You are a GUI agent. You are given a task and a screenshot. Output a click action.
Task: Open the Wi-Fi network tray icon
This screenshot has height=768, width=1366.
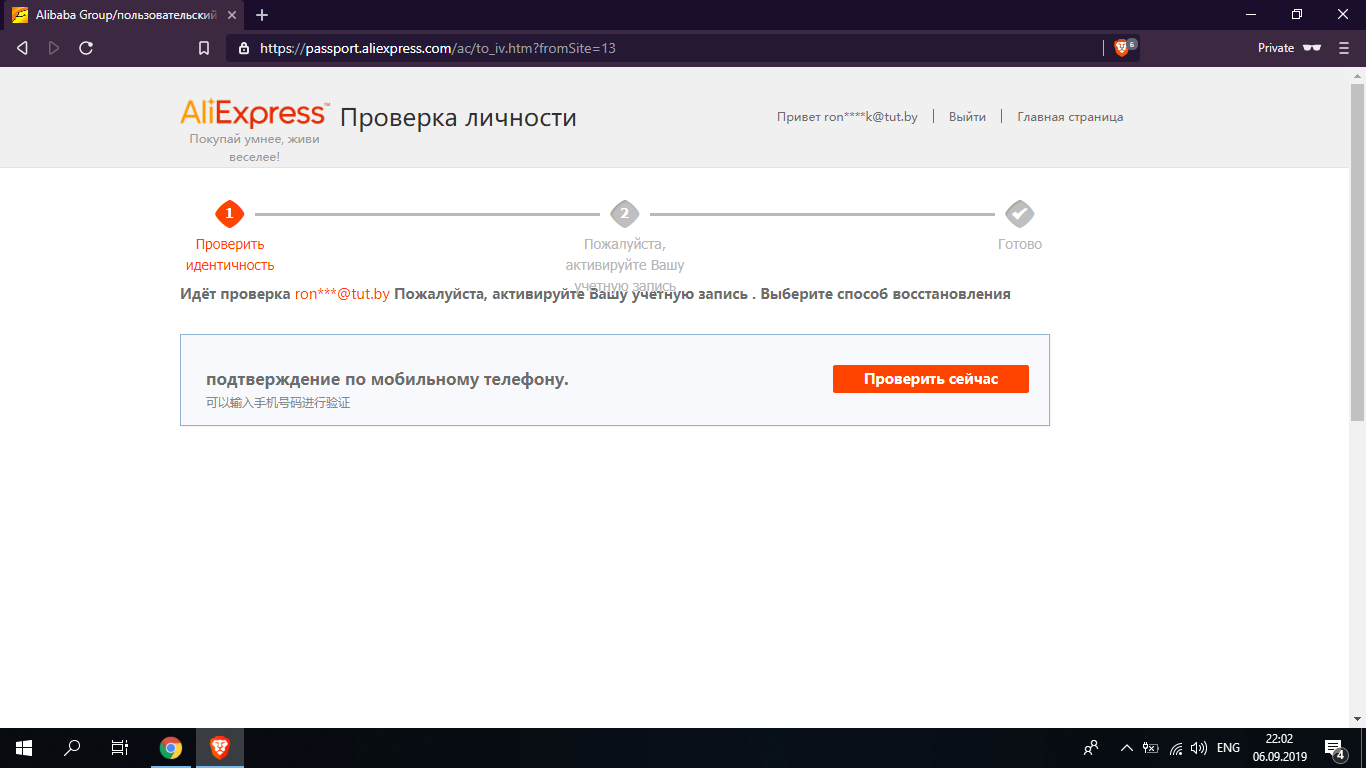[x=1176, y=748]
